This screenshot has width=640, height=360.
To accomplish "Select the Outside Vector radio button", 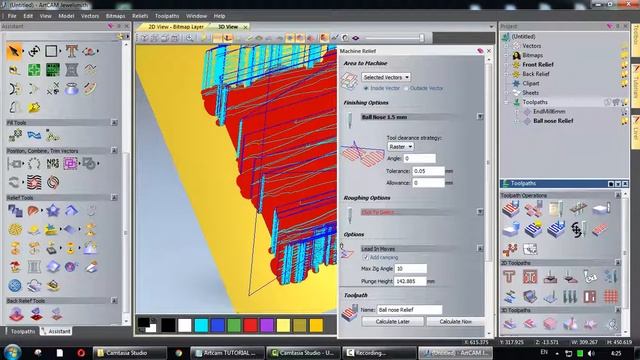I will (406, 88).
